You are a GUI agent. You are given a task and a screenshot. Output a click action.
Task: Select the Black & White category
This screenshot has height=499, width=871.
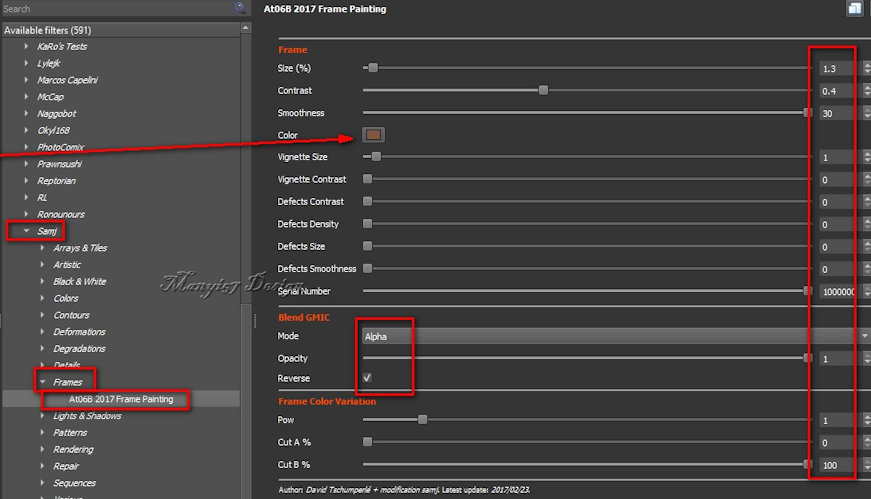tap(79, 282)
